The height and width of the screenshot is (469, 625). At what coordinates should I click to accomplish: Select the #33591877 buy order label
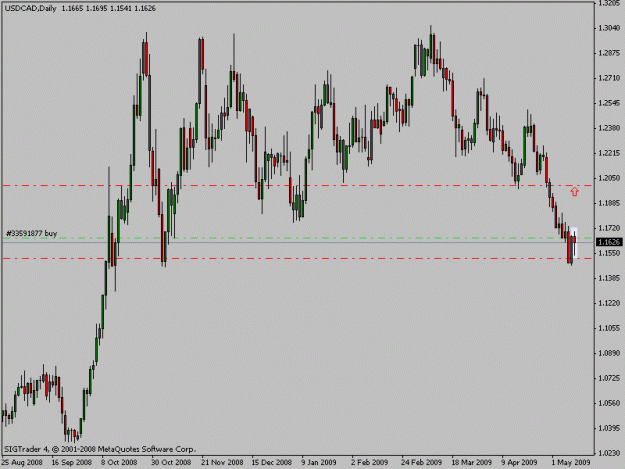click(31, 233)
